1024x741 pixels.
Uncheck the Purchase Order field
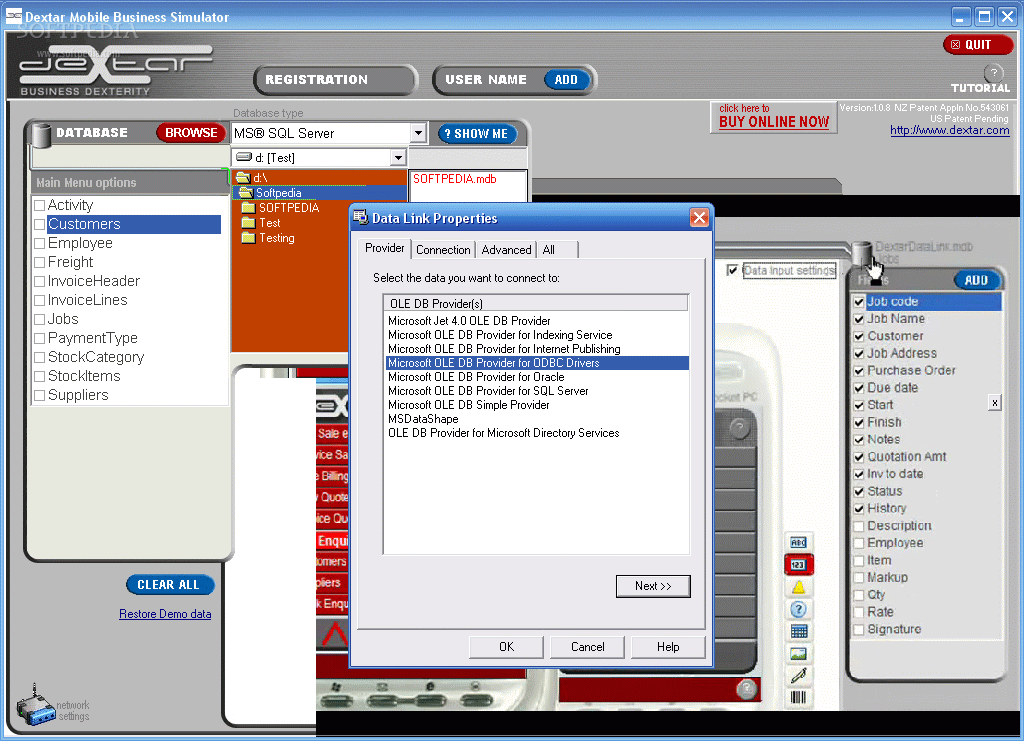click(x=859, y=371)
